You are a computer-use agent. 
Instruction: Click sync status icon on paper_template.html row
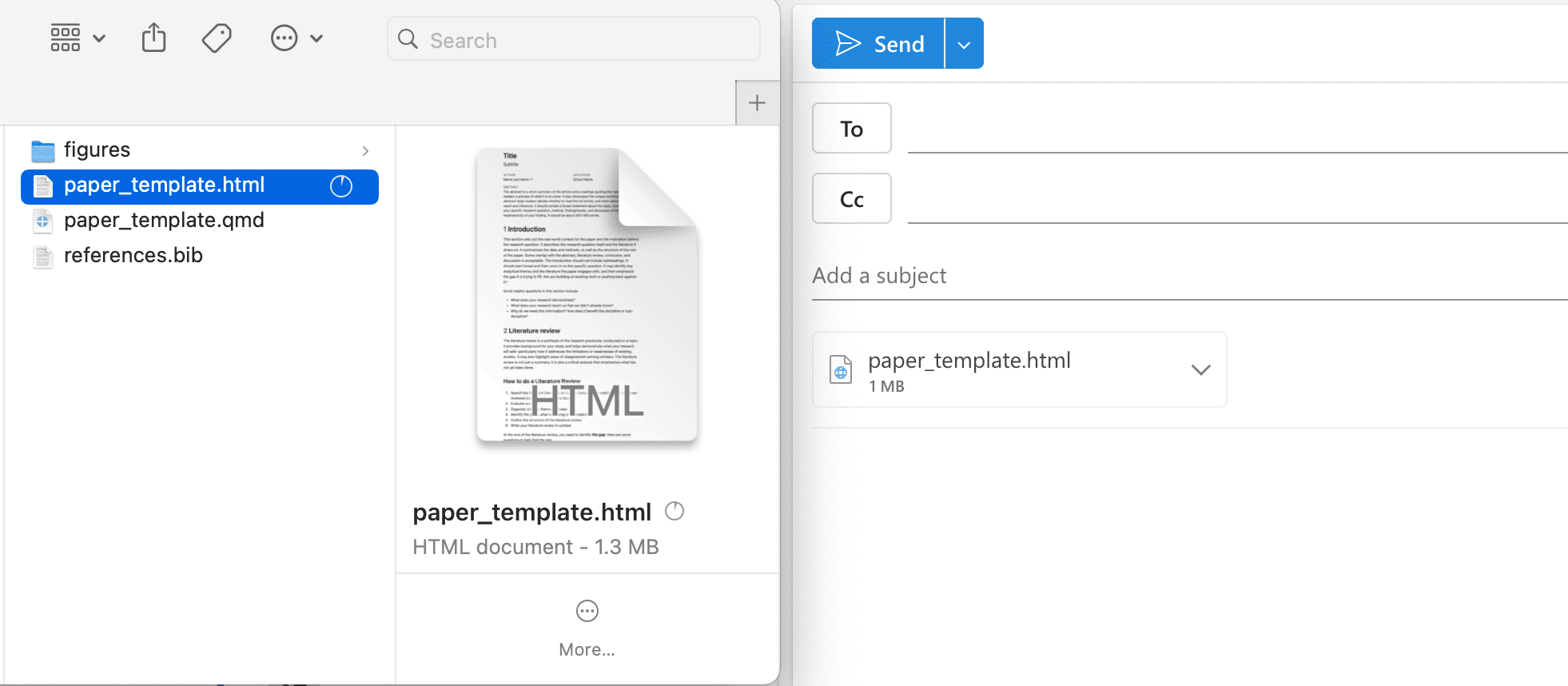pos(341,186)
